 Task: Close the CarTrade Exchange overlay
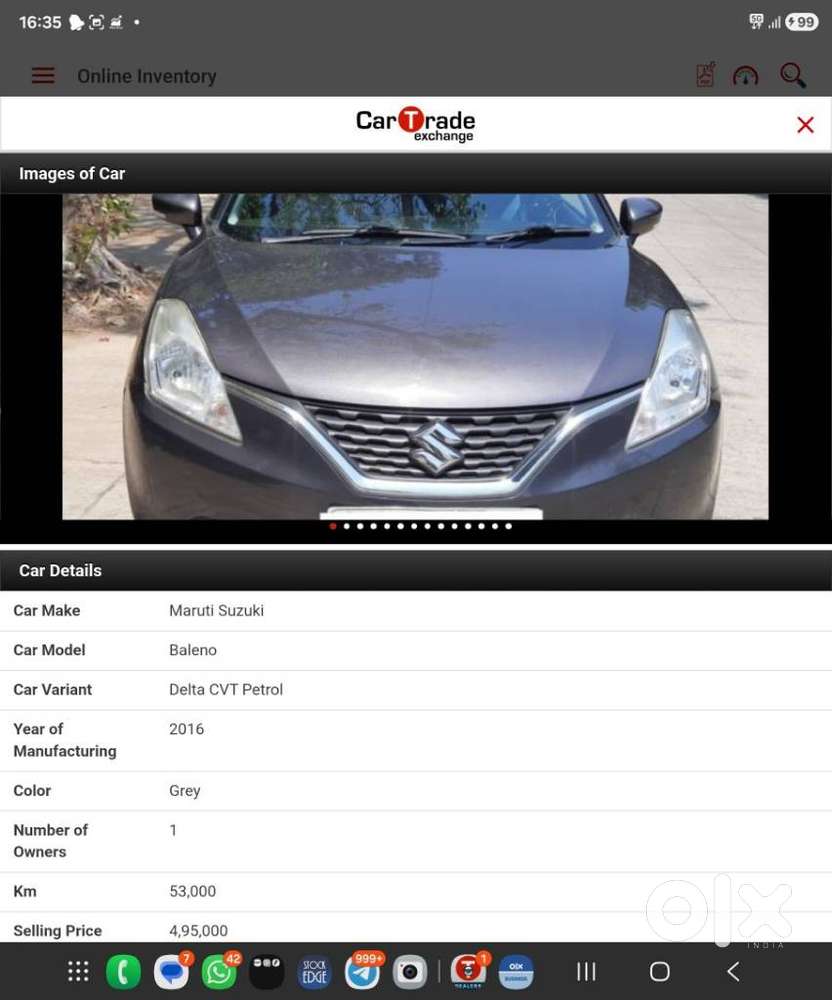pos(805,124)
